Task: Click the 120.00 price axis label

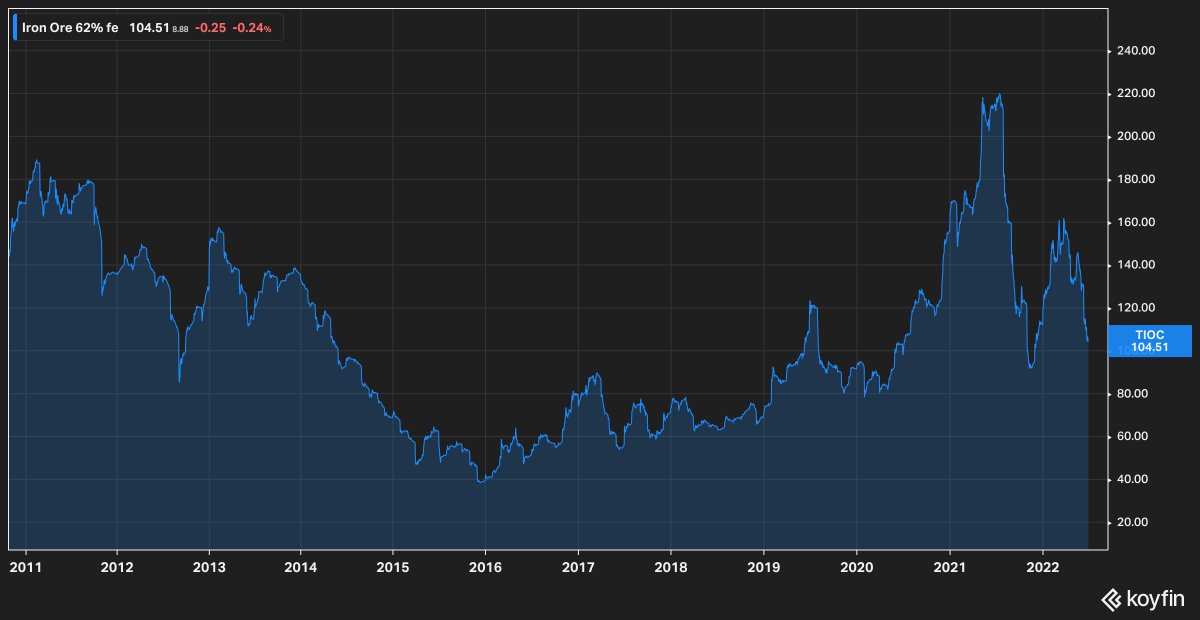Action: click(1138, 308)
